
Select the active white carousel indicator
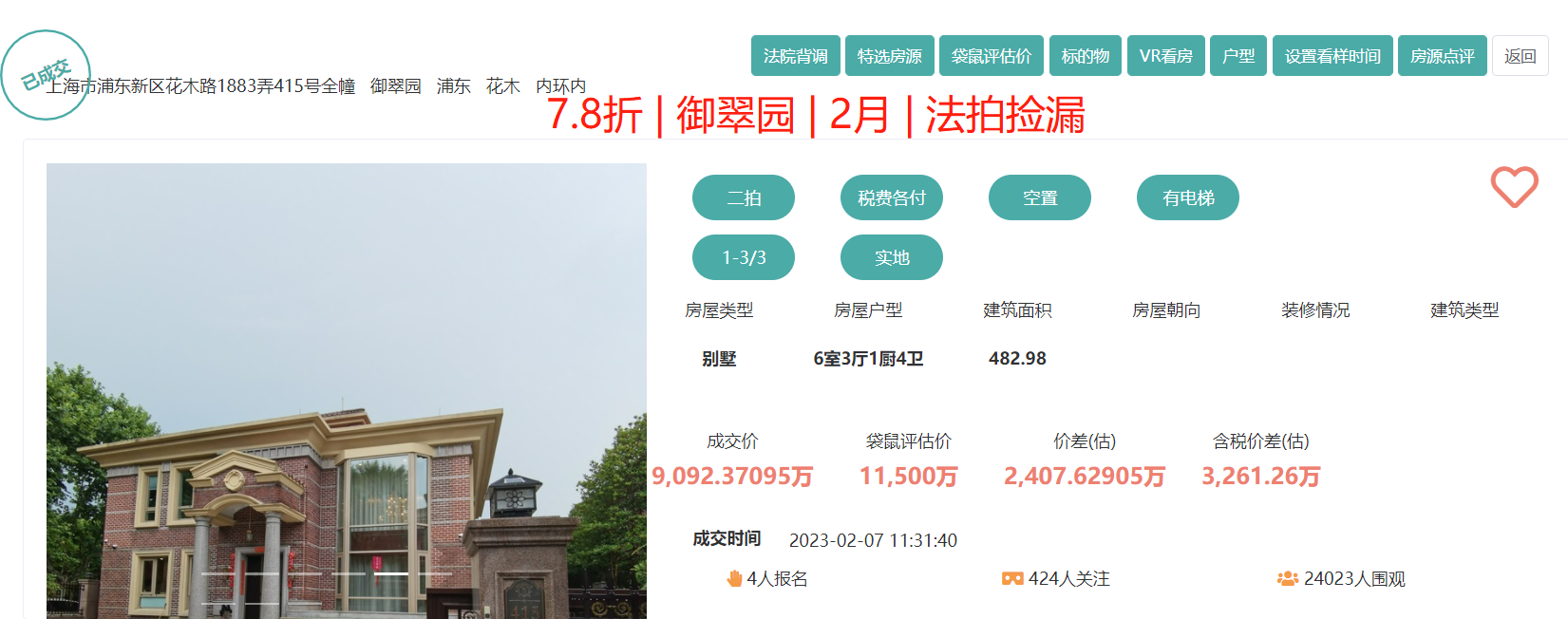pos(390,573)
